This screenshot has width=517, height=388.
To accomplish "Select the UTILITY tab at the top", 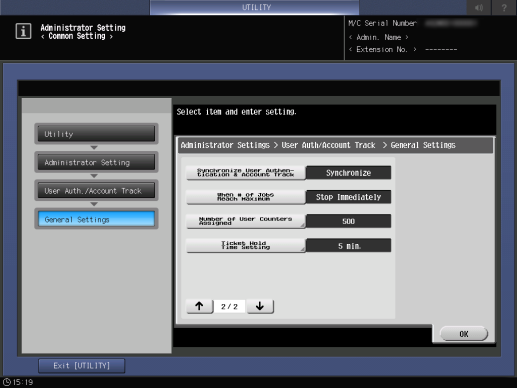I will coord(255,7).
